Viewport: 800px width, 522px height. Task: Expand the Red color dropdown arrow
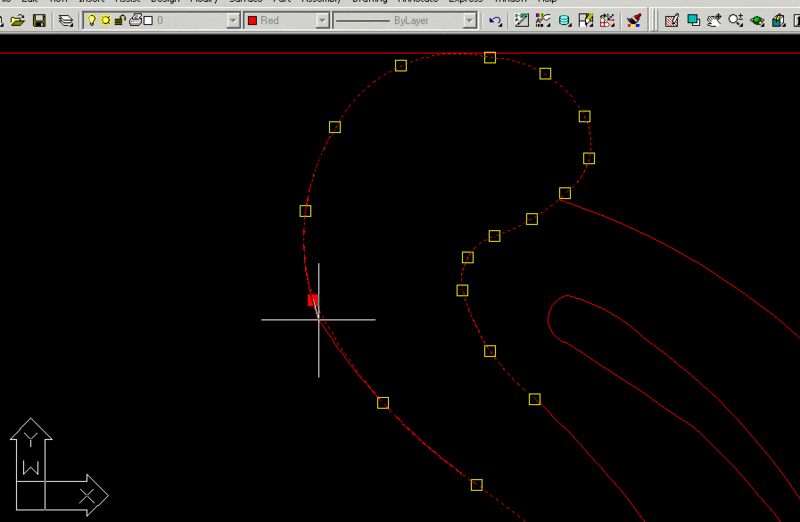click(x=322, y=20)
